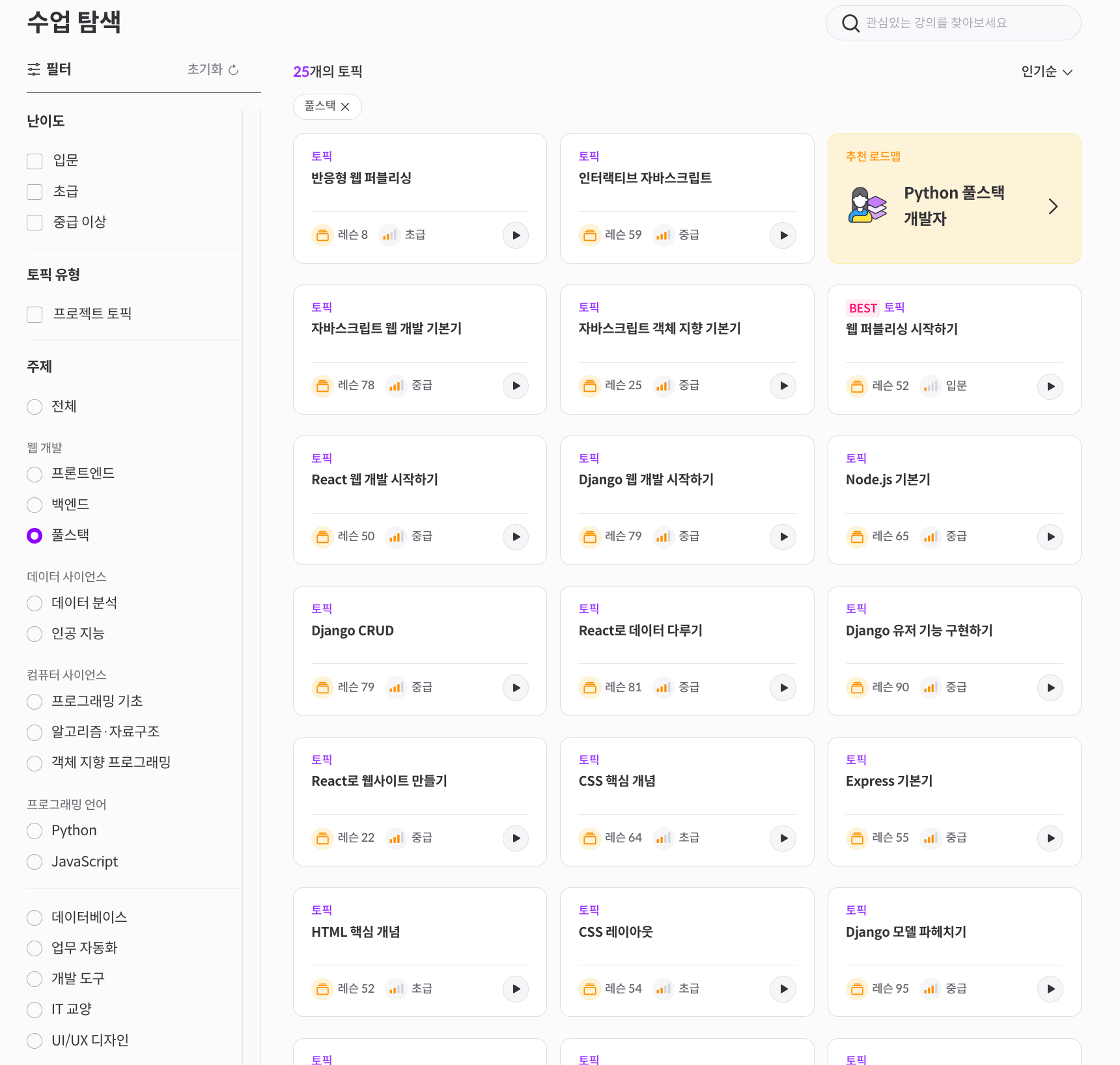Check the 초급 difficulty checkbox
This screenshot has height=1065, width=1120.
(x=35, y=192)
